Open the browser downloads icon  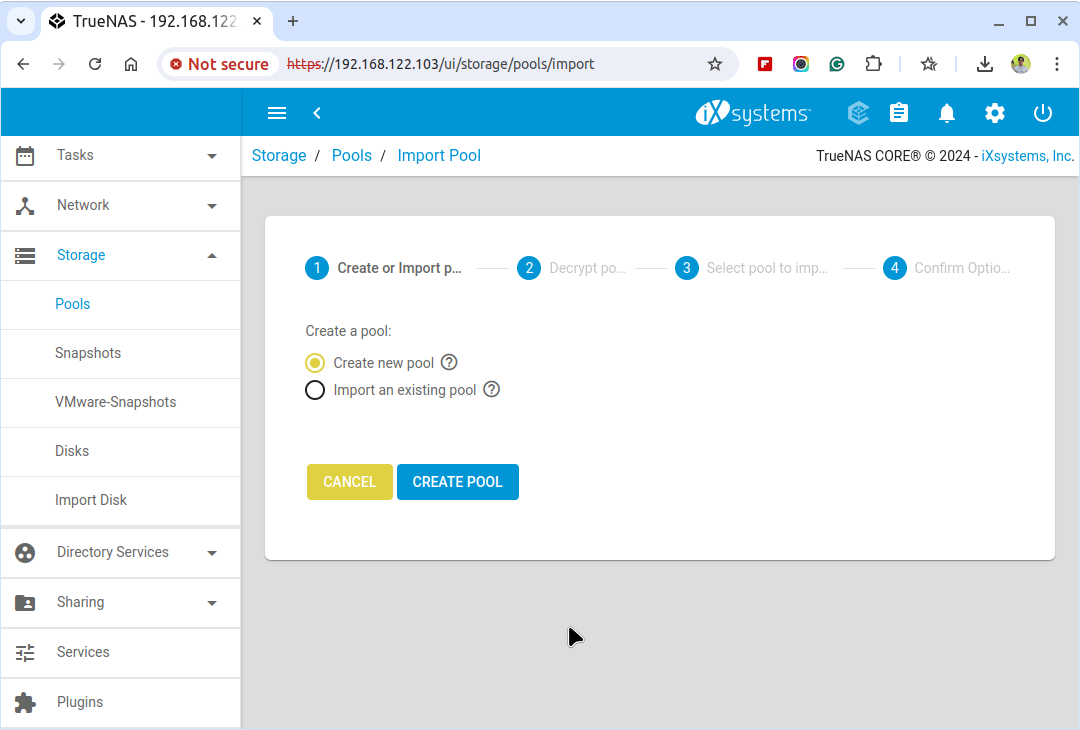[x=985, y=64]
